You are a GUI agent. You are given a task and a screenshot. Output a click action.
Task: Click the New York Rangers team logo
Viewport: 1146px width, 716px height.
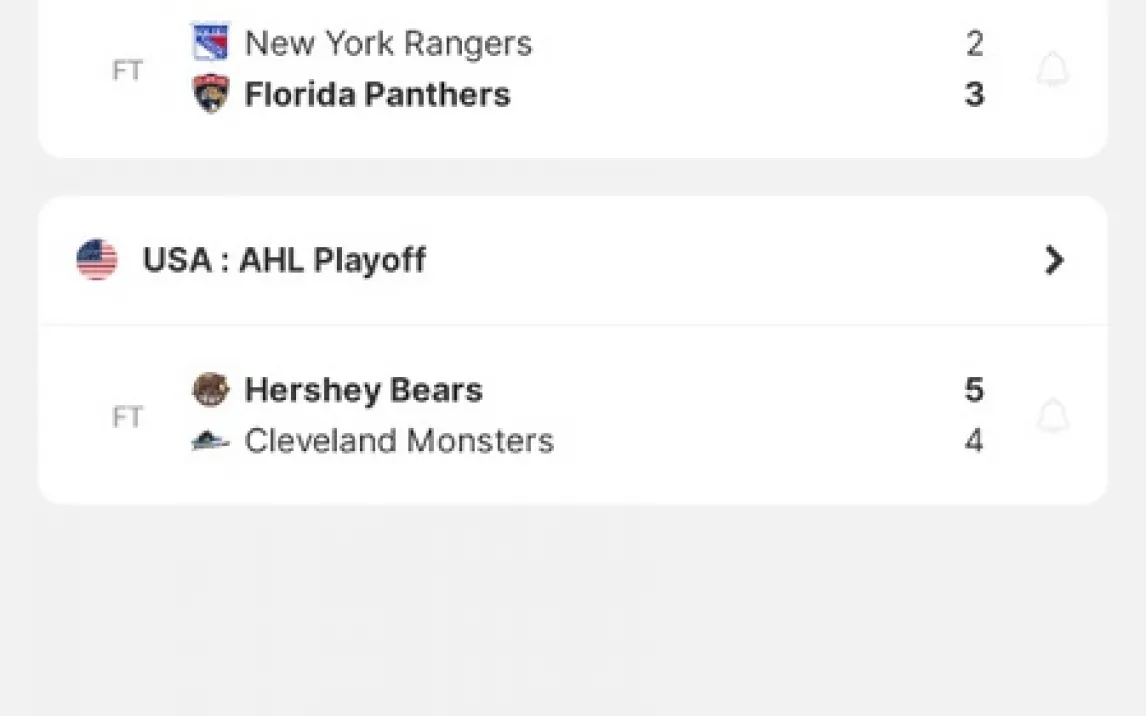tap(211, 42)
